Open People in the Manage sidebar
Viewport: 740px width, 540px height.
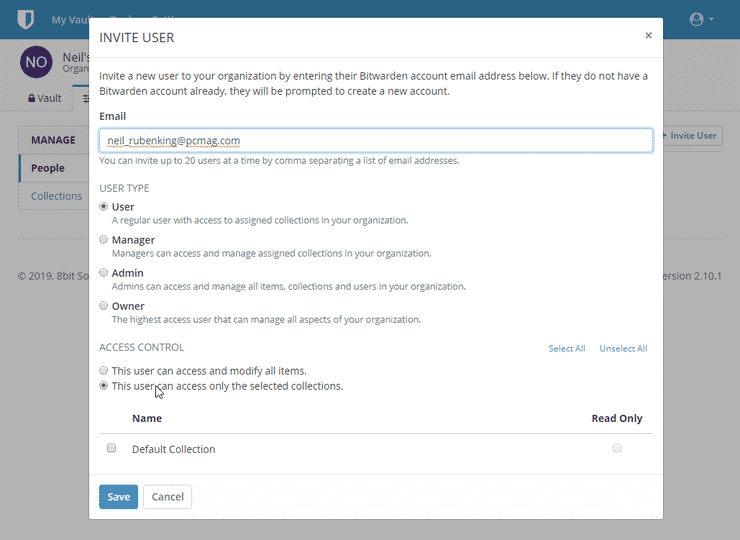point(54,168)
